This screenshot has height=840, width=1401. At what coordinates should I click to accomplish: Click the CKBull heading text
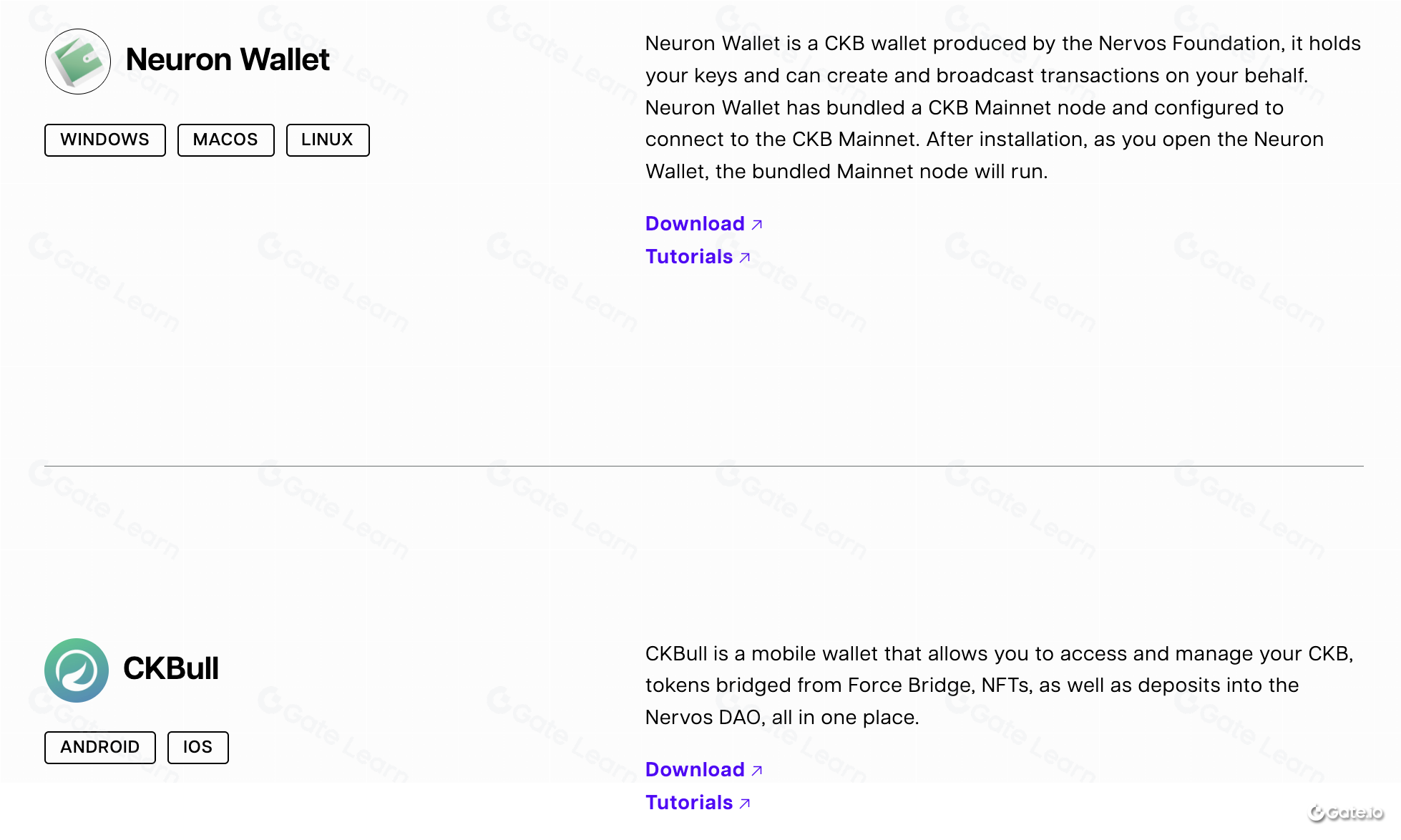tap(171, 669)
